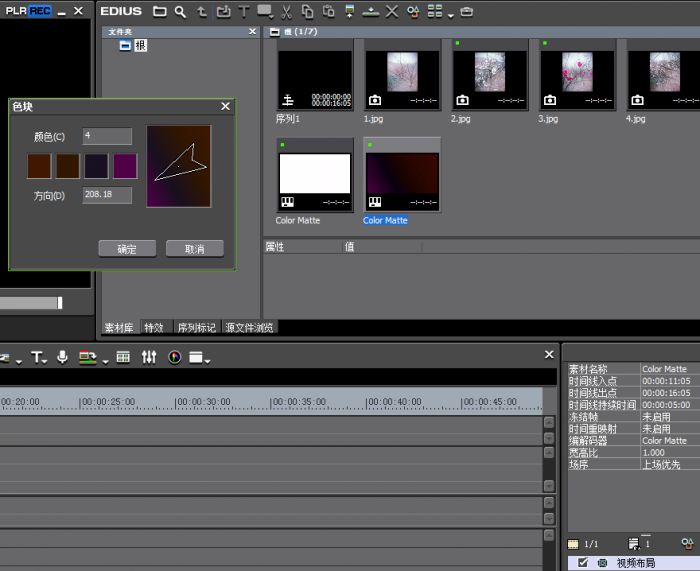The width and height of the screenshot is (700, 571).
Task: Click the 取消 button in color dialog
Action: (x=195, y=249)
